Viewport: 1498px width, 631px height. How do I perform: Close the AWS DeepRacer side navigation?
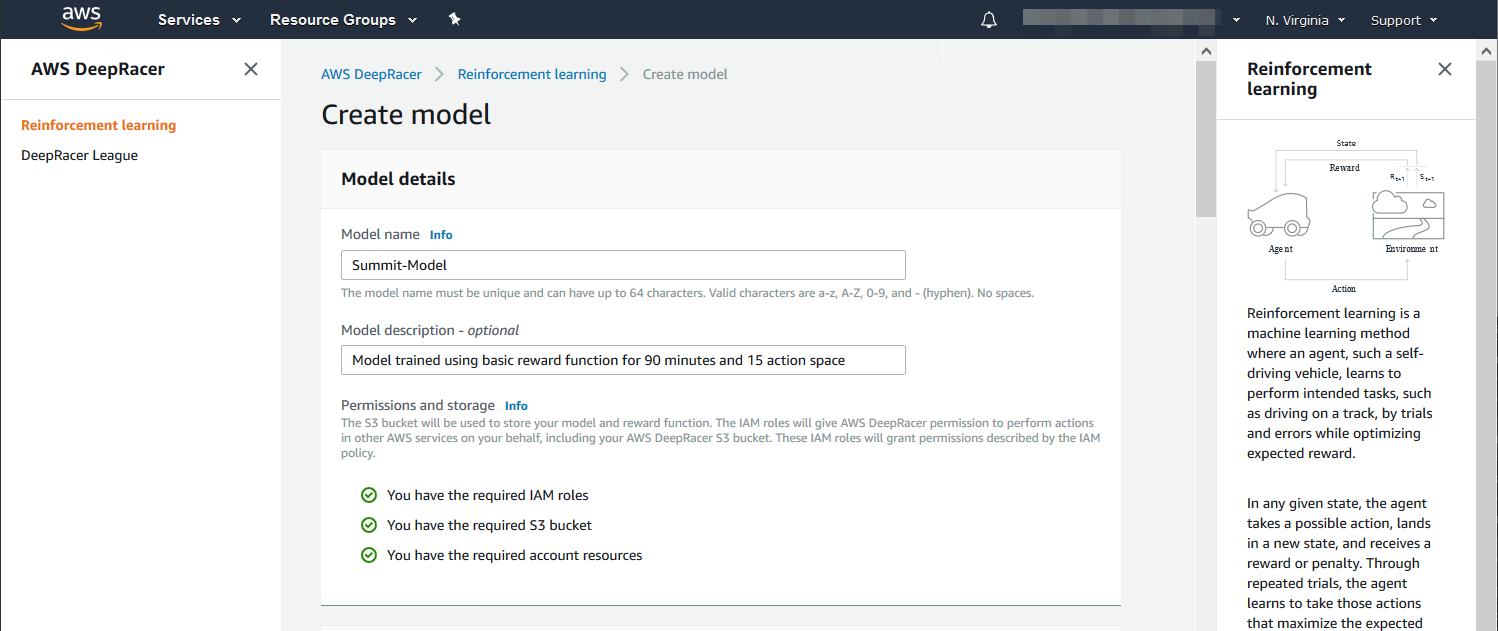tap(251, 69)
